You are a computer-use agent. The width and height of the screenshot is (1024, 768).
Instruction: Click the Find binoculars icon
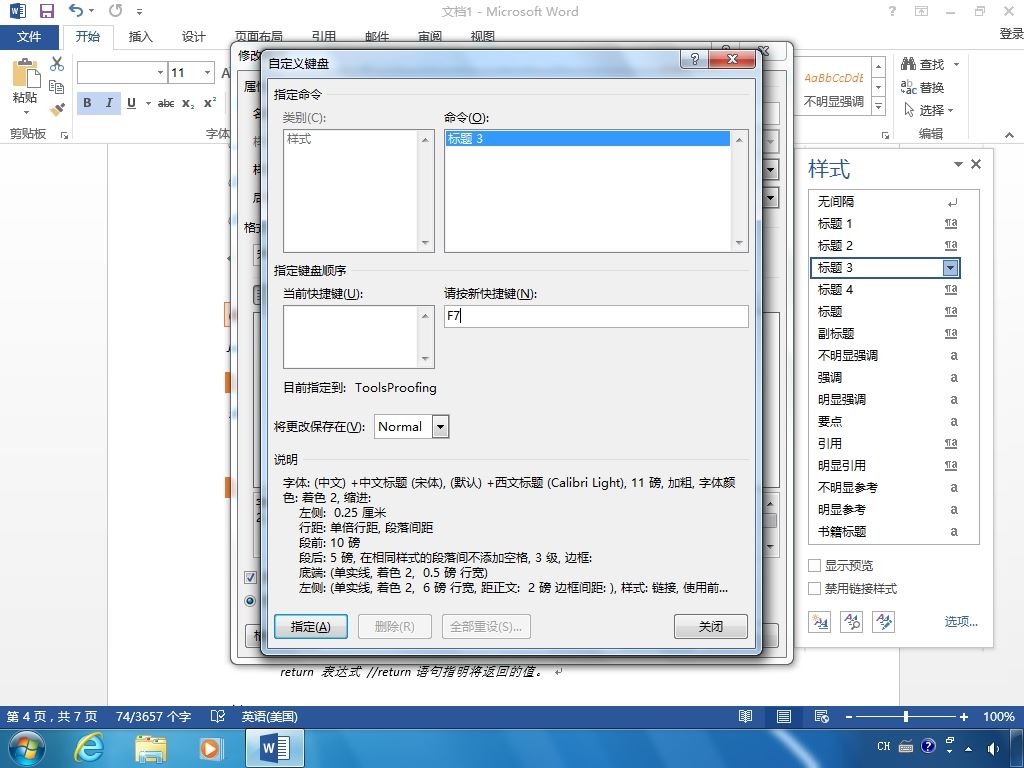coord(908,64)
